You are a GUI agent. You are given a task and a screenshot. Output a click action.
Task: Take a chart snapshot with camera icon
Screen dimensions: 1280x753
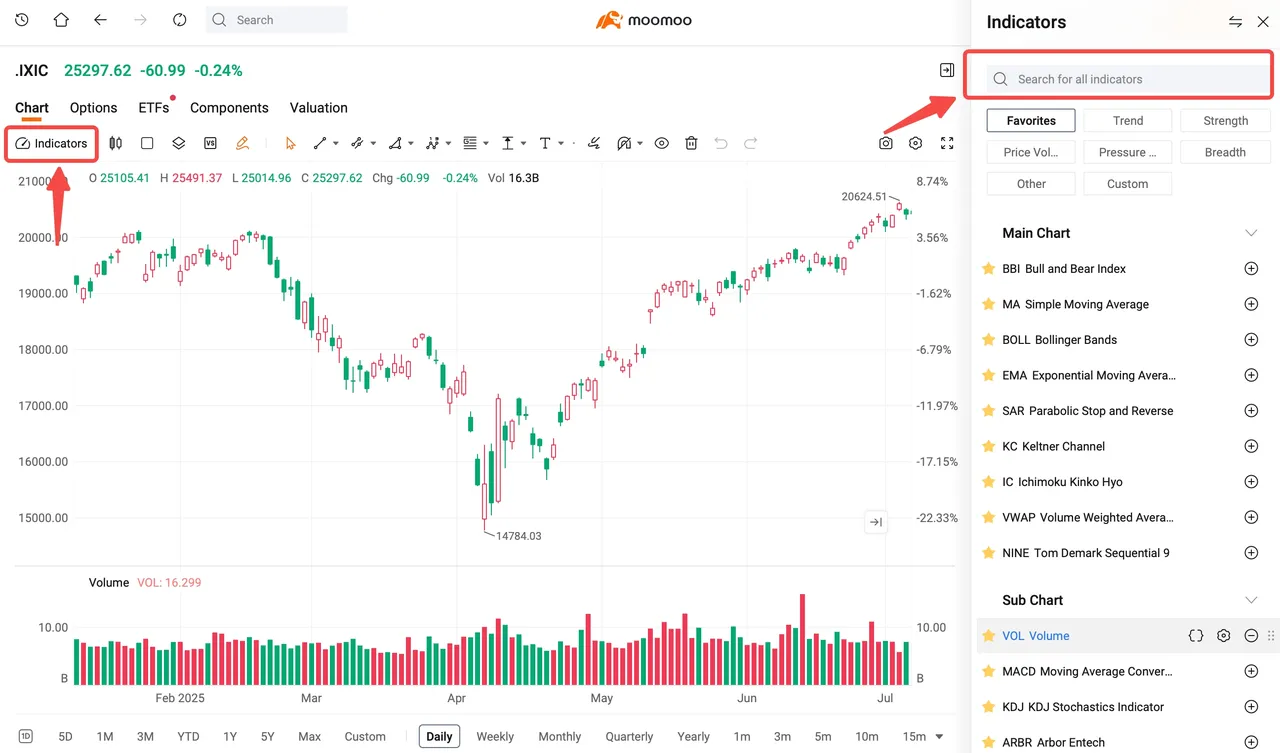(886, 143)
